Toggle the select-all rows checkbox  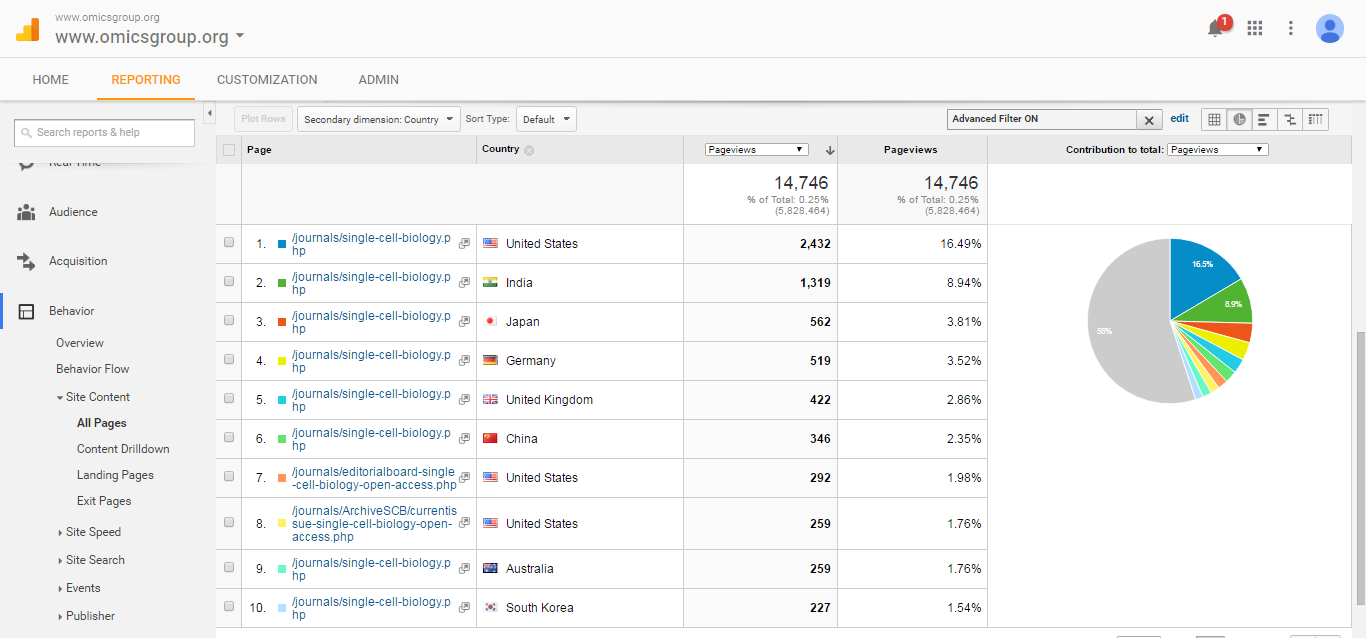[x=229, y=150]
